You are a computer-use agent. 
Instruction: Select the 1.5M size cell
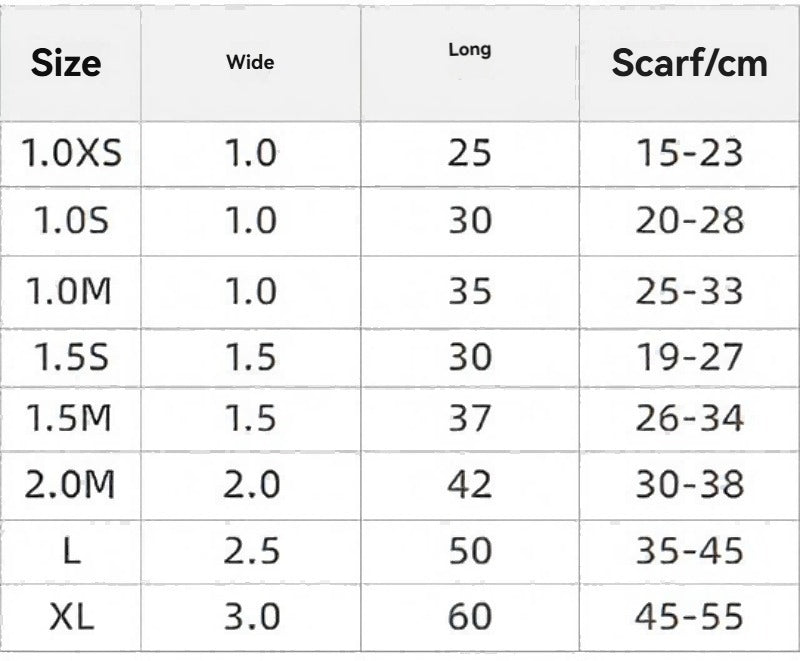pos(70,420)
